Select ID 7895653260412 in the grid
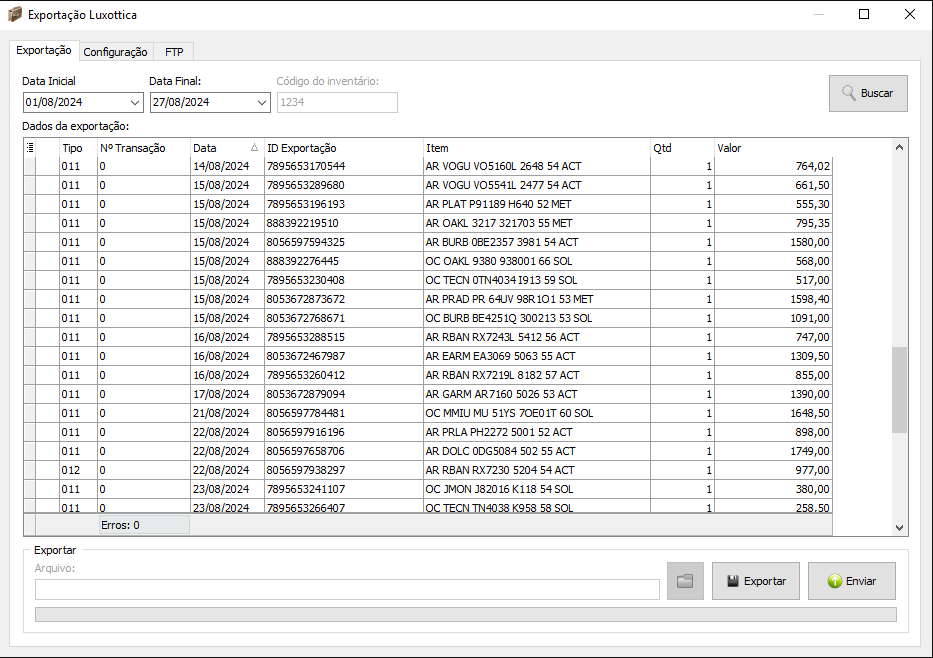Image resolution: width=933 pixels, height=658 pixels. coord(343,375)
